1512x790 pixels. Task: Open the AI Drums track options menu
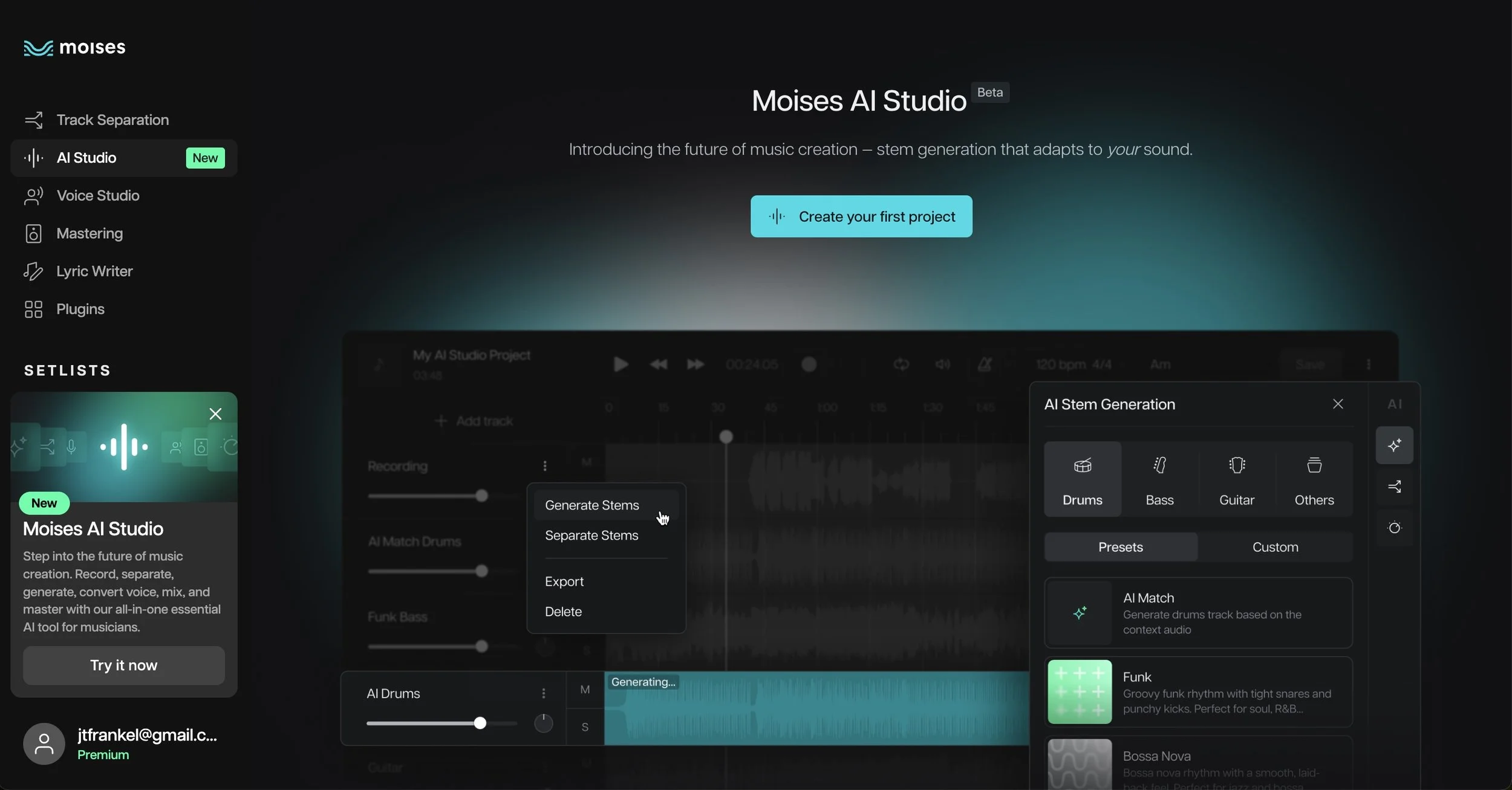544,693
